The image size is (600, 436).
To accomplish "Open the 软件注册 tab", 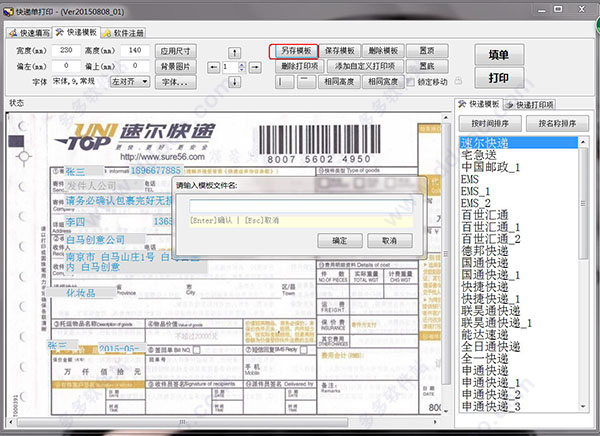I will click(124, 33).
